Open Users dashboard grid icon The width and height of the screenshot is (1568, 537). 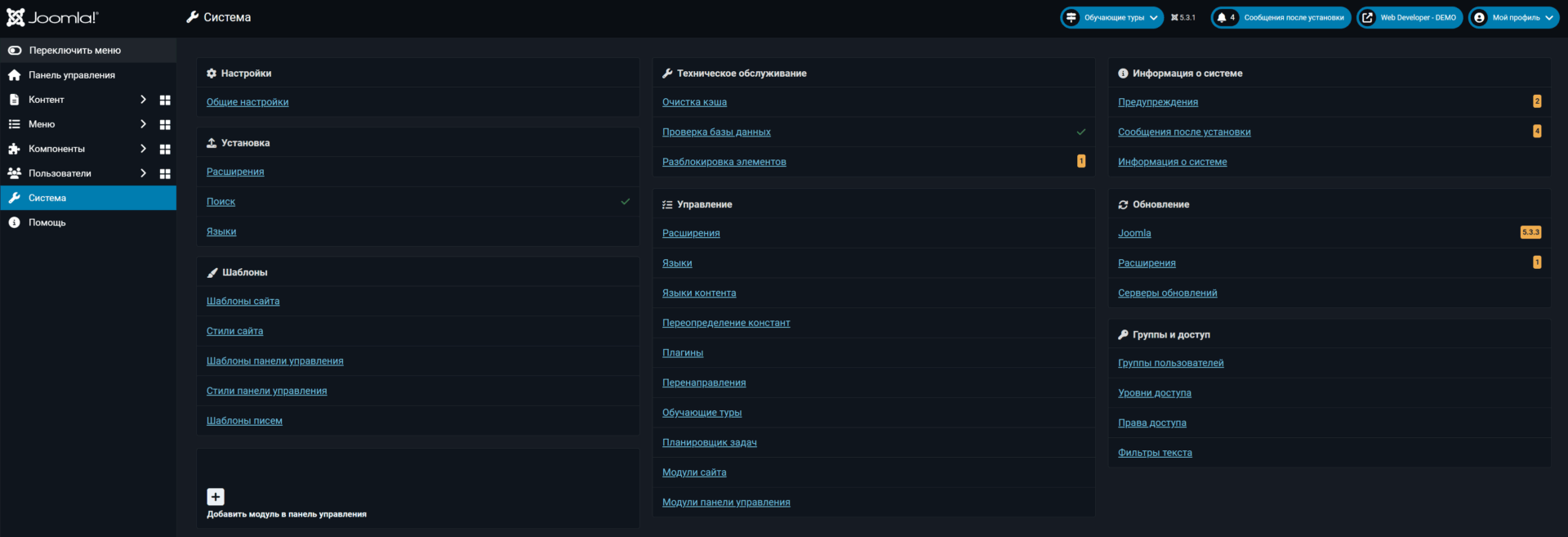[x=165, y=173]
